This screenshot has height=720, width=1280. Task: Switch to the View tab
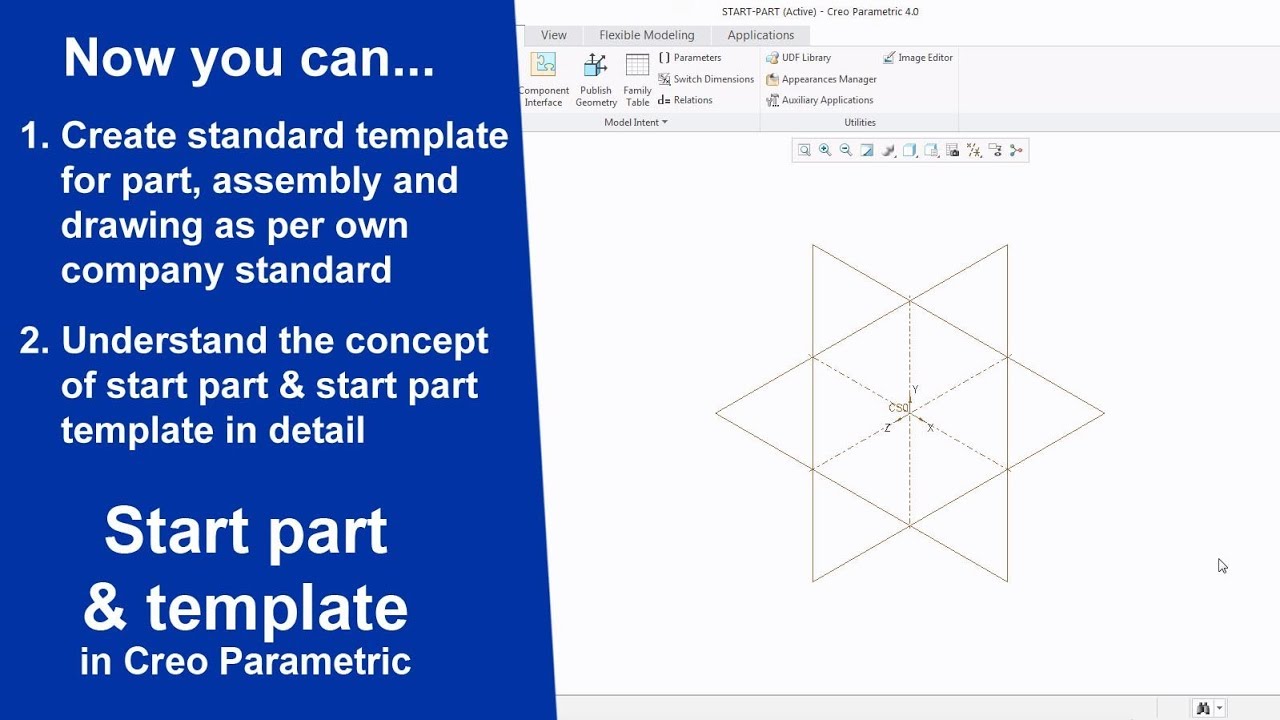tap(554, 35)
